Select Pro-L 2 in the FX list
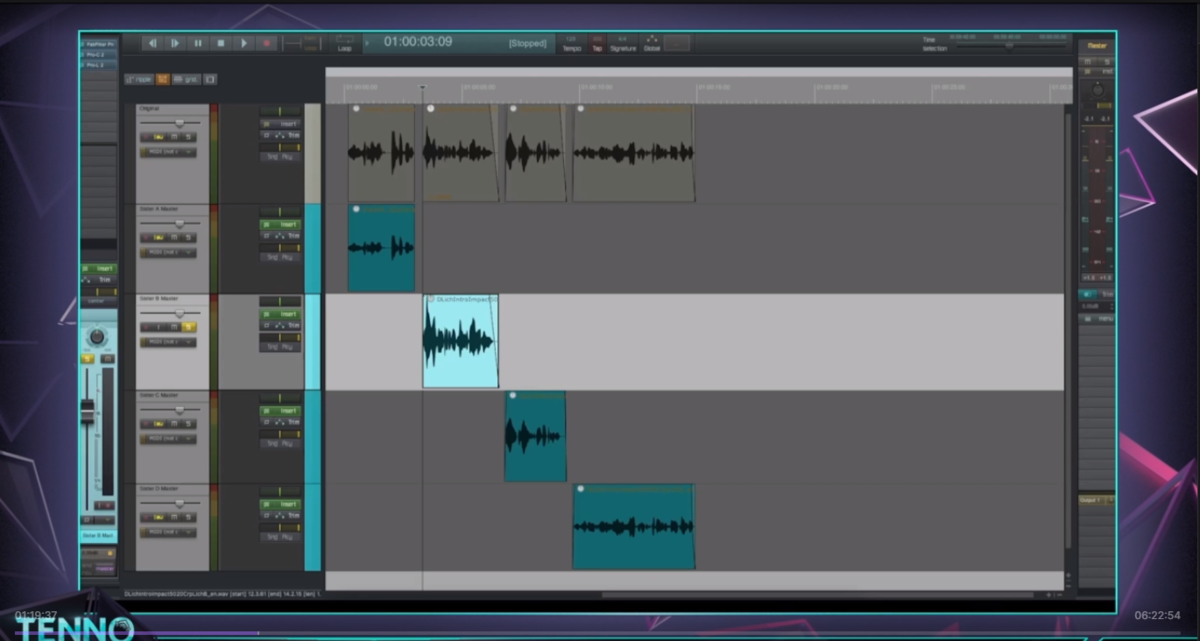The height and width of the screenshot is (641, 1200). point(99,64)
